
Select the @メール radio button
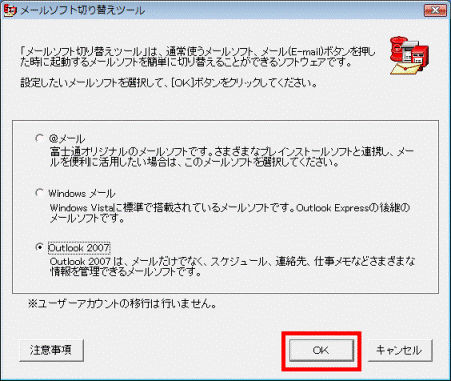click(x=39, y=138)
